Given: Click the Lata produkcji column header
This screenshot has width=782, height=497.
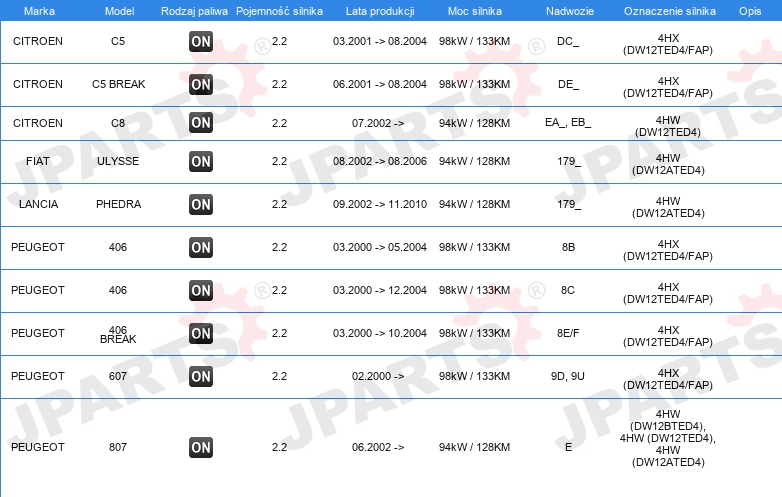Looking at the screenshot, I should (x=380, y=11).
